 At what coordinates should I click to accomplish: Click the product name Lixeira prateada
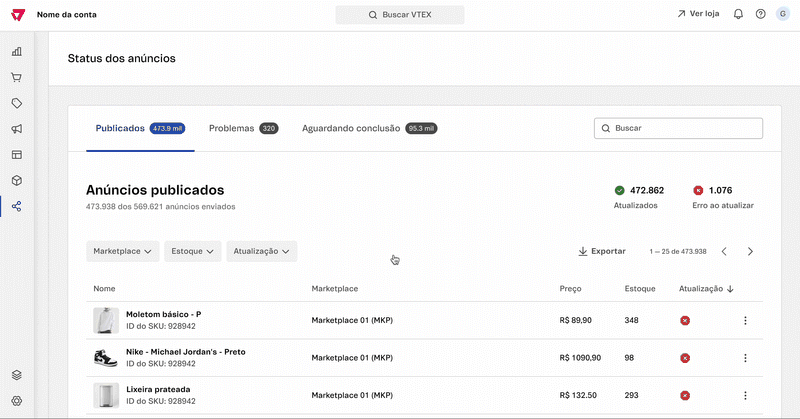point(158,389)
